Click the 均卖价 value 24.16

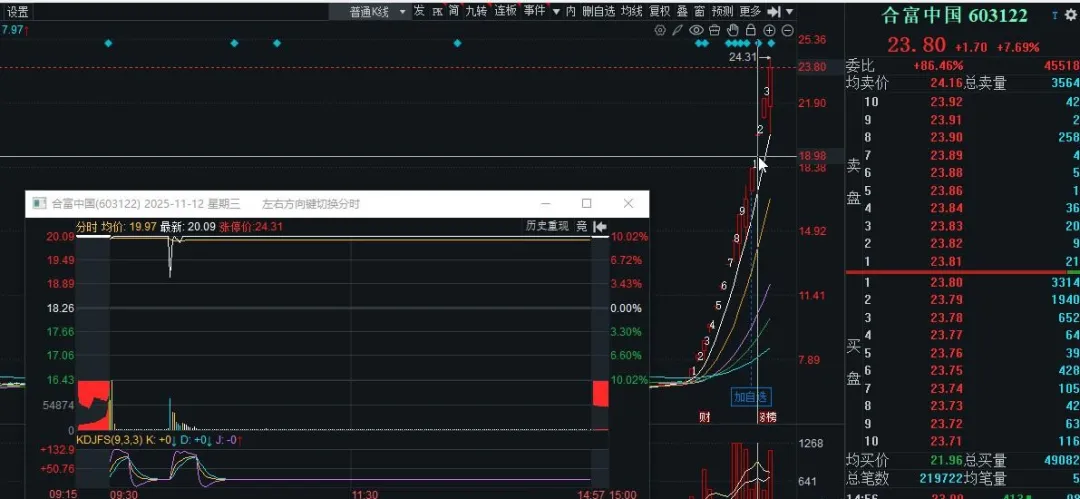point(946,83)
